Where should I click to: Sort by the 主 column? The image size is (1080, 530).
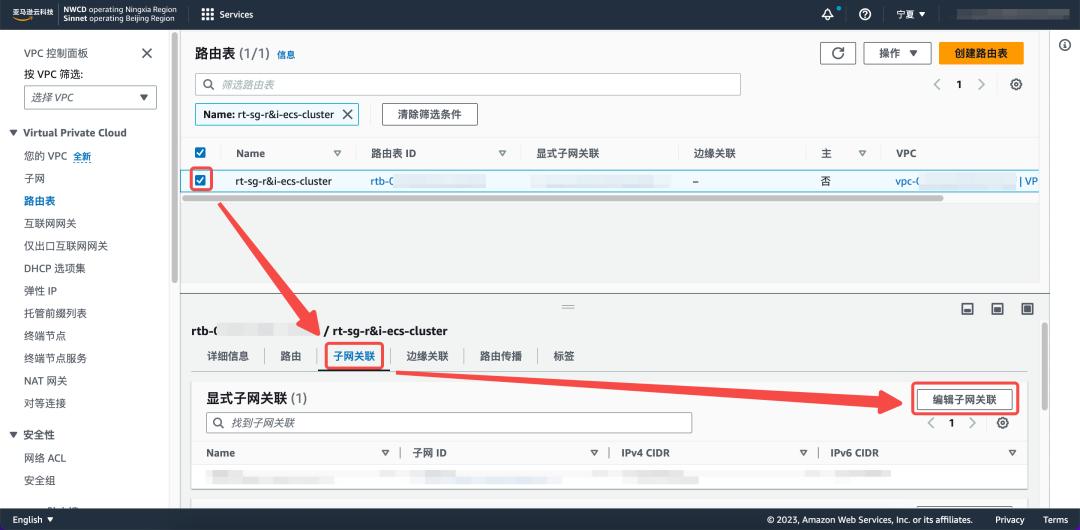pos(862,153)
